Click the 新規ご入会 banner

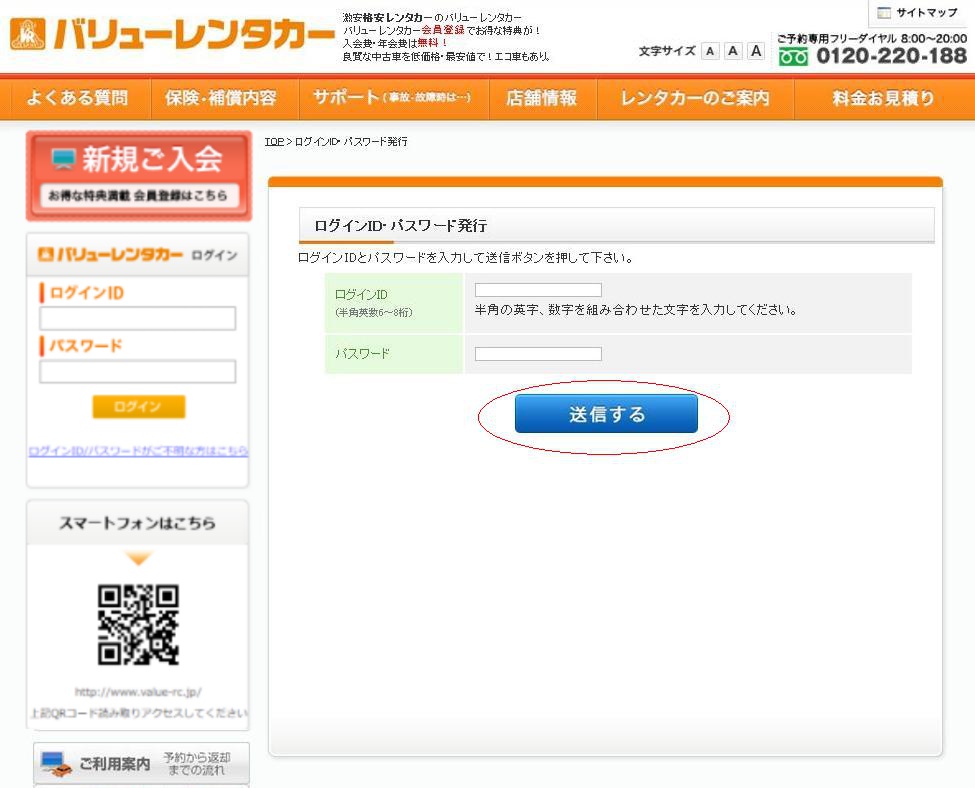point(139,176)
